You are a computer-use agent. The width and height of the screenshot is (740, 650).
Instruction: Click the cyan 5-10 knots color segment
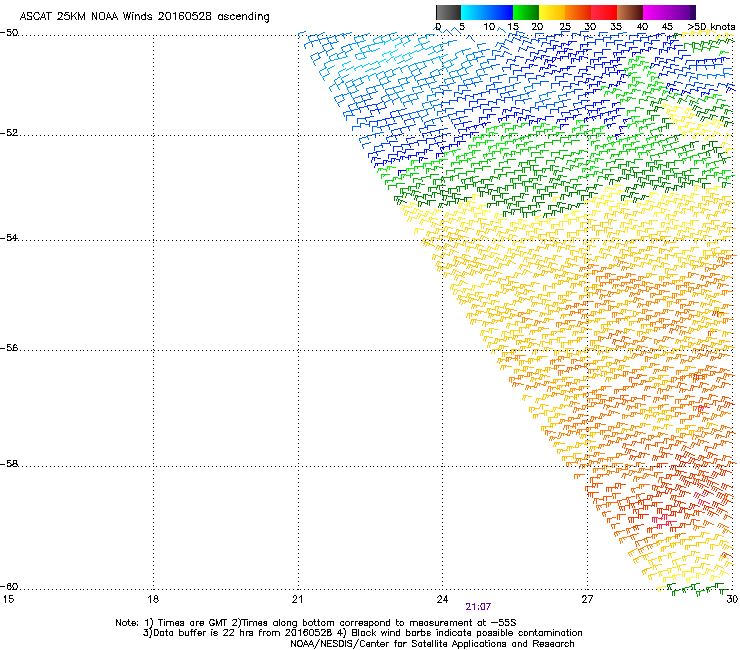[473, 12]
